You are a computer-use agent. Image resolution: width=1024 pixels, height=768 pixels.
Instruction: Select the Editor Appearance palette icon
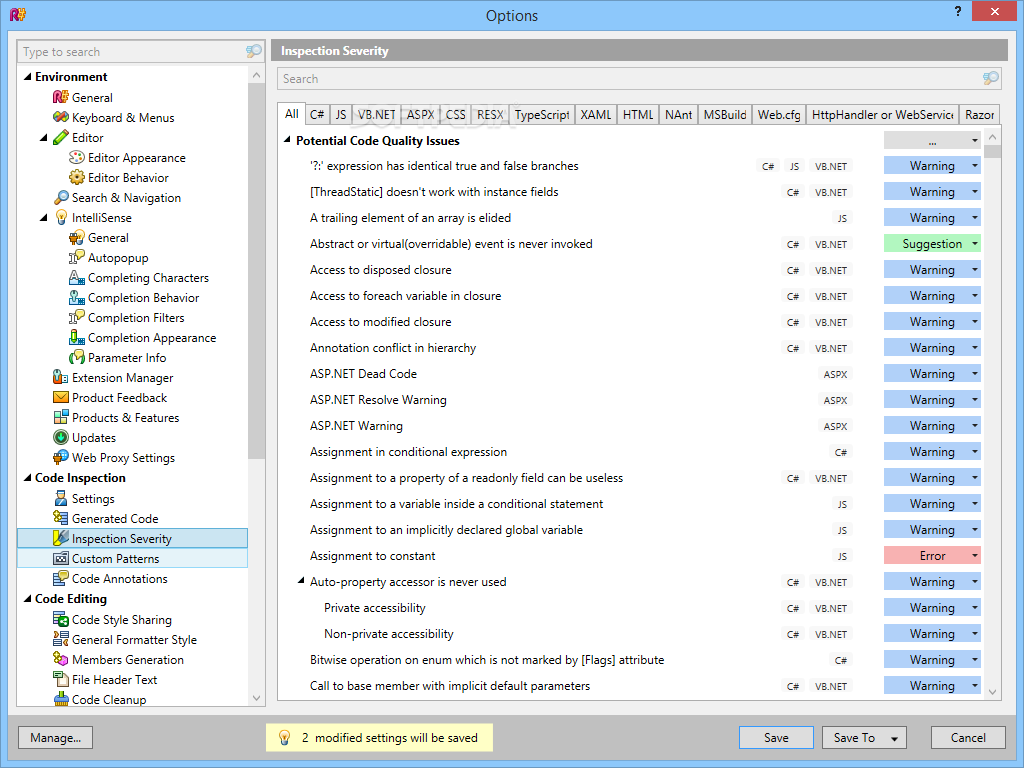pos(76,157)
